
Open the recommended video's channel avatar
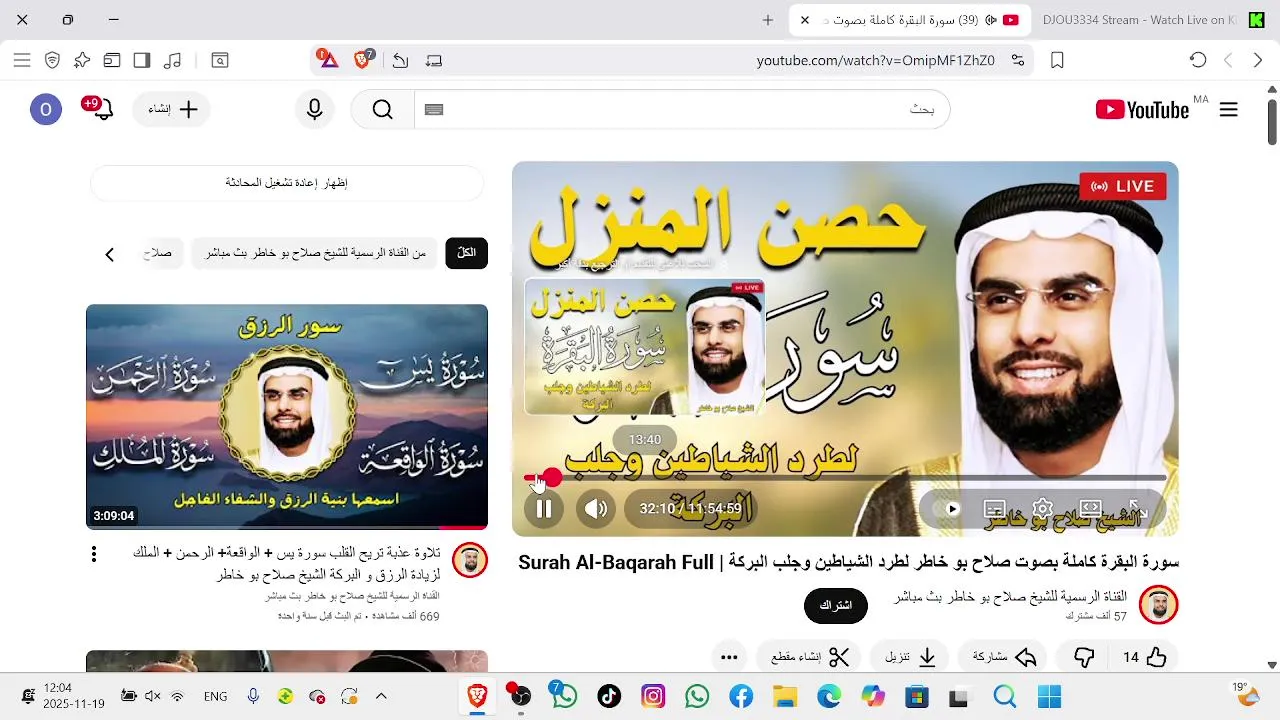470,561
